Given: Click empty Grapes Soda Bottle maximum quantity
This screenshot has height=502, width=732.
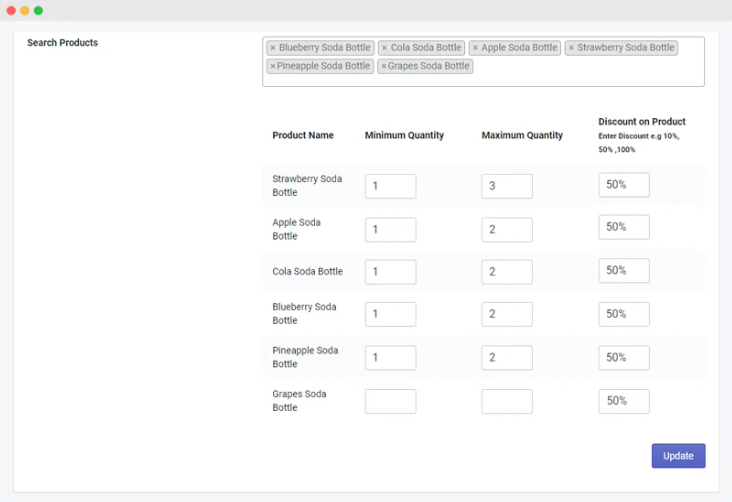Looking at the screenshot, I should 507,402.
